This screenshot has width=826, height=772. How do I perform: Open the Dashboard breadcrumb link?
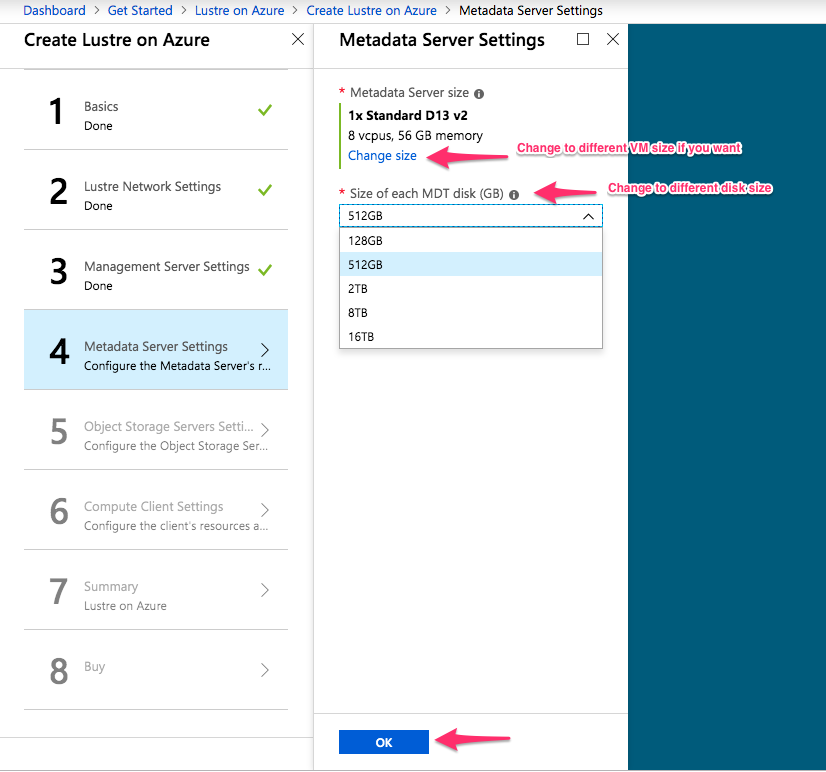tap(54, 11)
